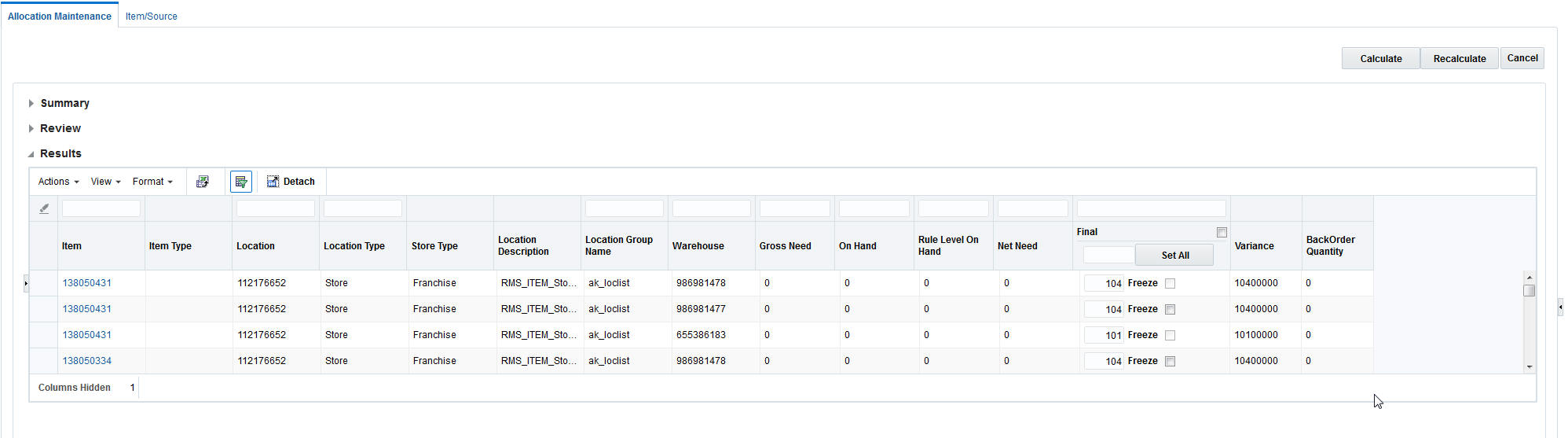Expand the Summary section

(31, 103)
